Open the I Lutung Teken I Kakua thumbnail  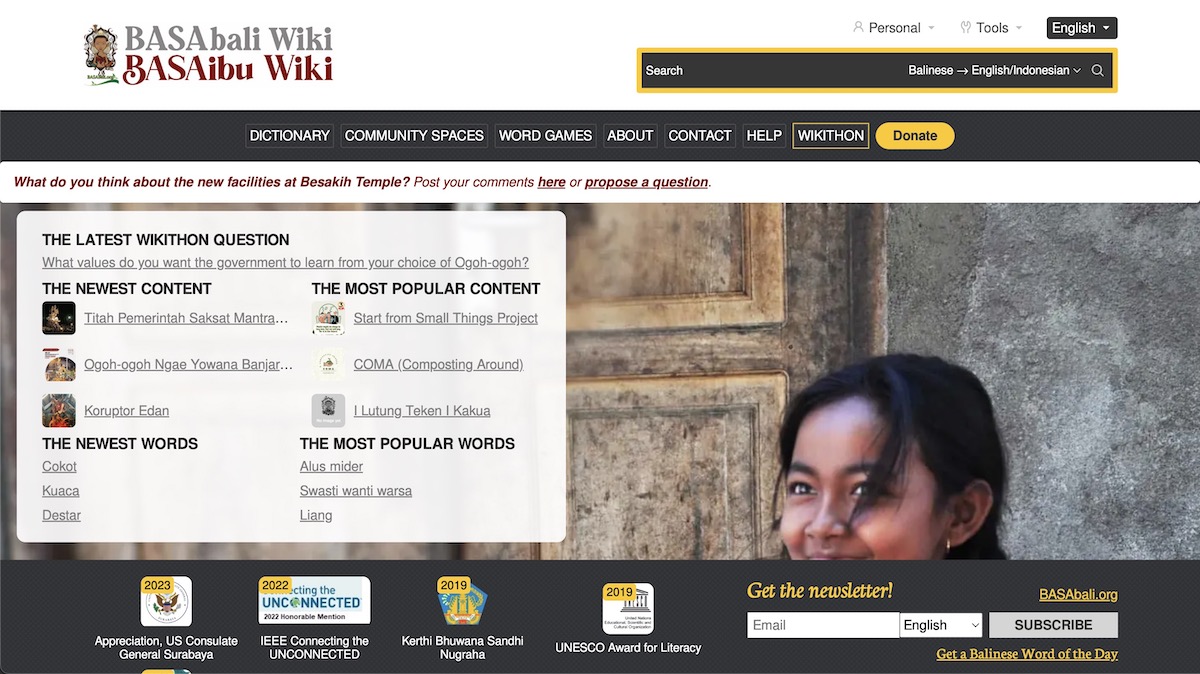click(328, 411)
